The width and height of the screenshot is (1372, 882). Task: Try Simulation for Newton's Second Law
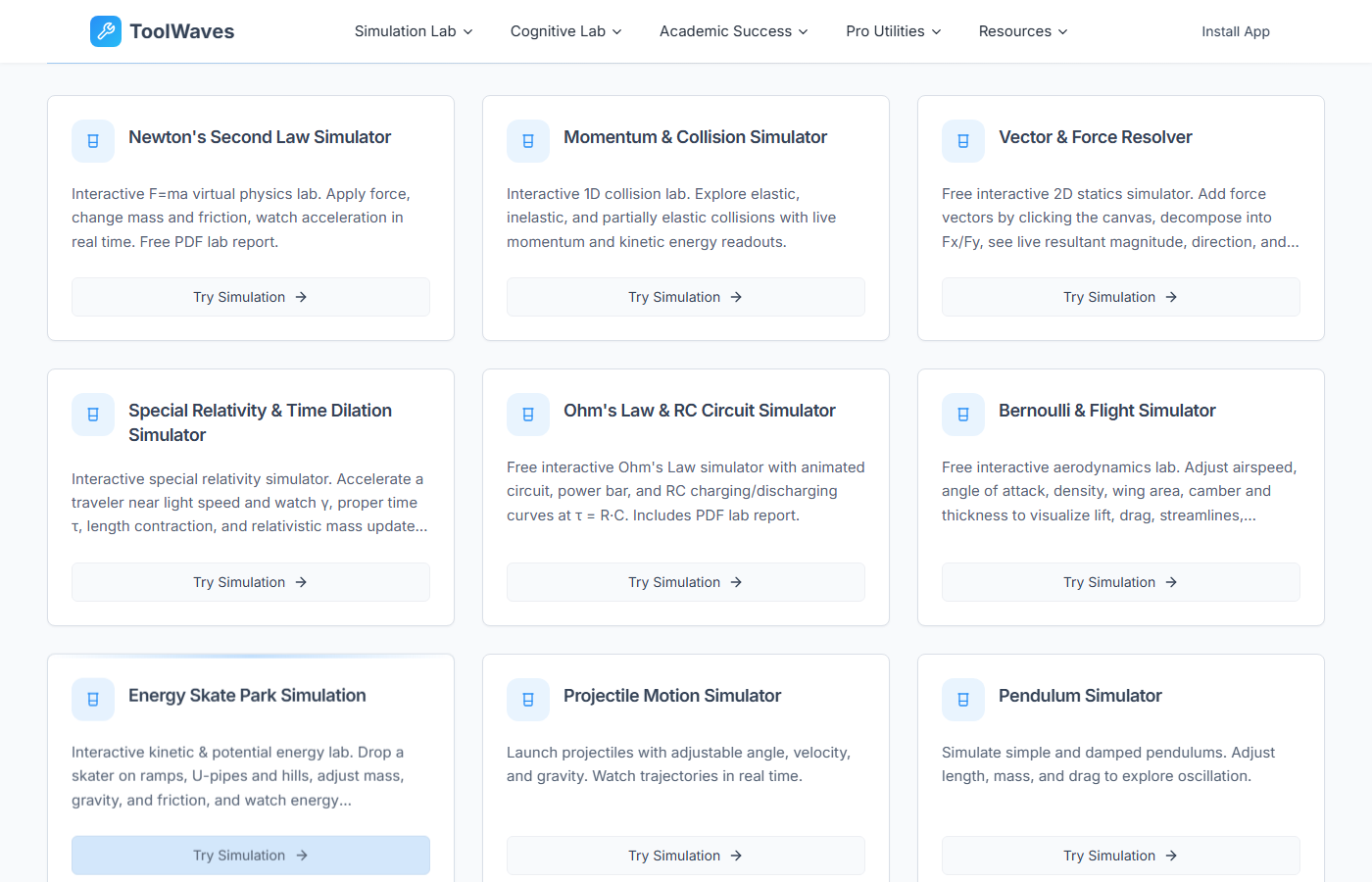(x=251, y=297)
